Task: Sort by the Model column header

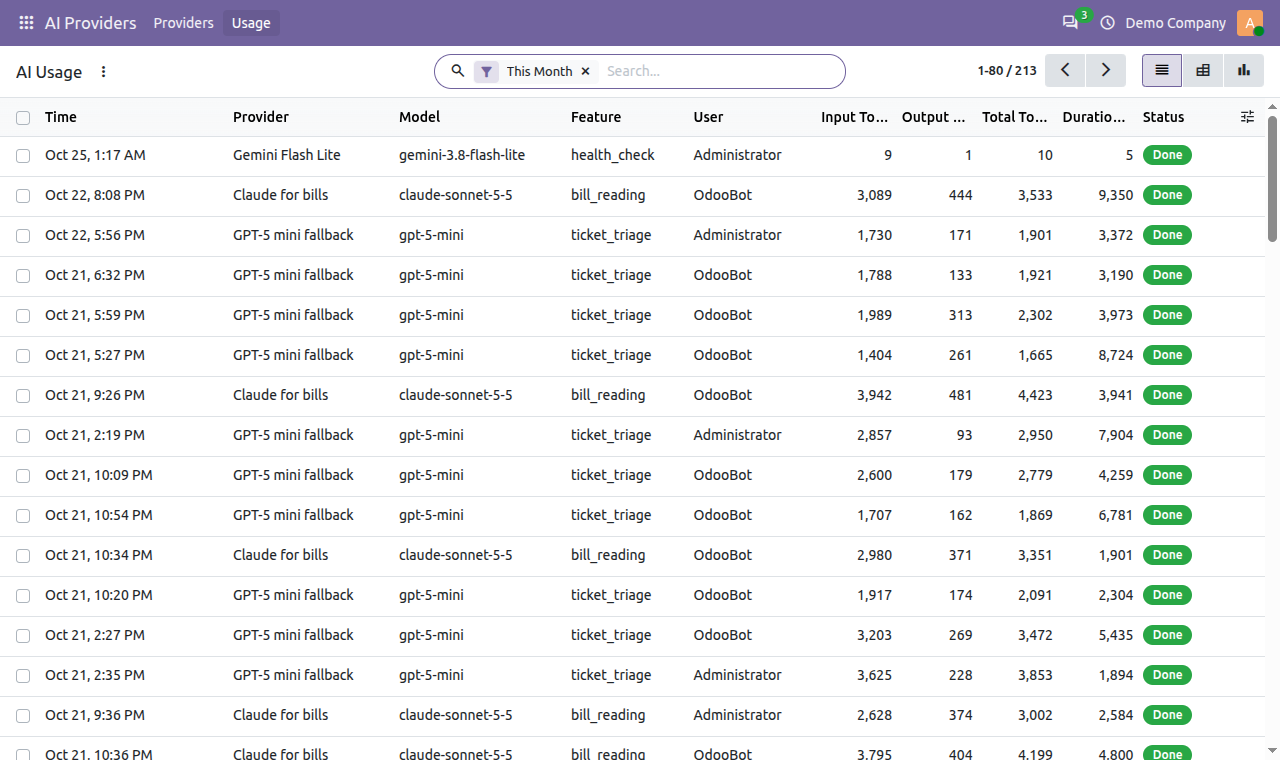Action: (420, 117)
